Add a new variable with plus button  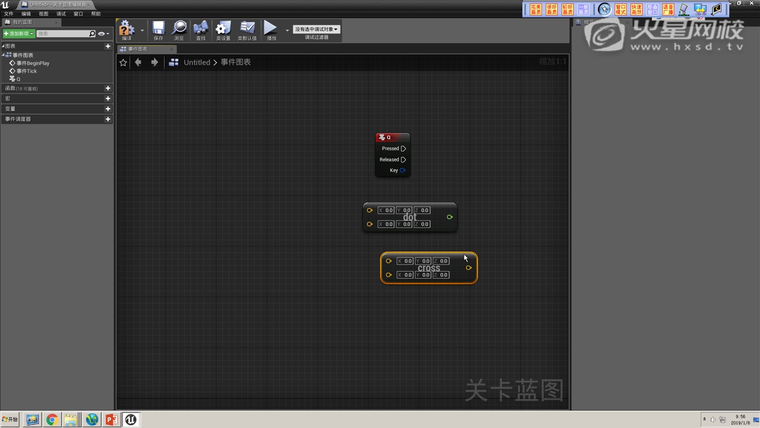coord(108,109)
